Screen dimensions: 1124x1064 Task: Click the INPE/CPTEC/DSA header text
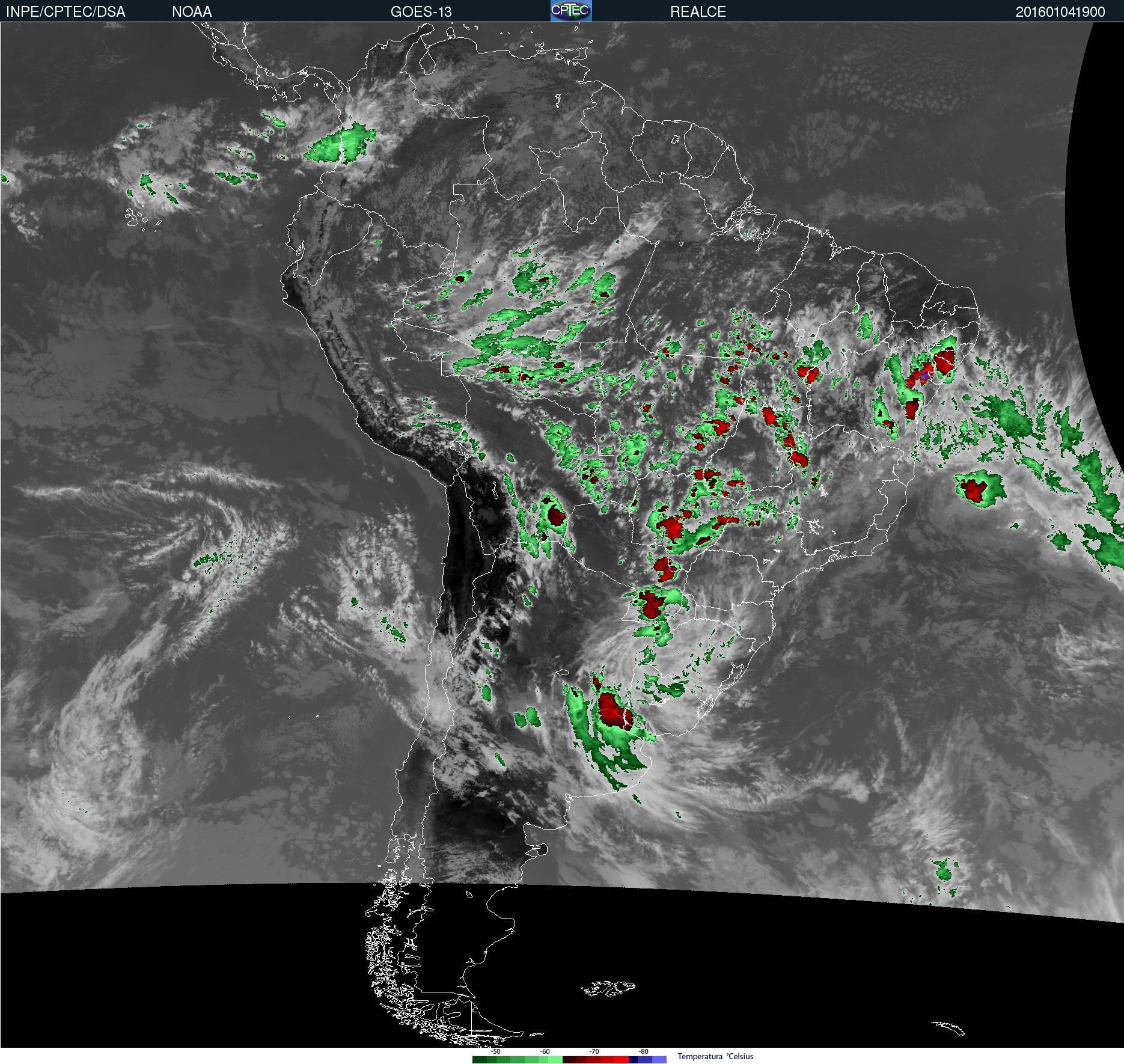pyautogui.click(x=66, y=11)
